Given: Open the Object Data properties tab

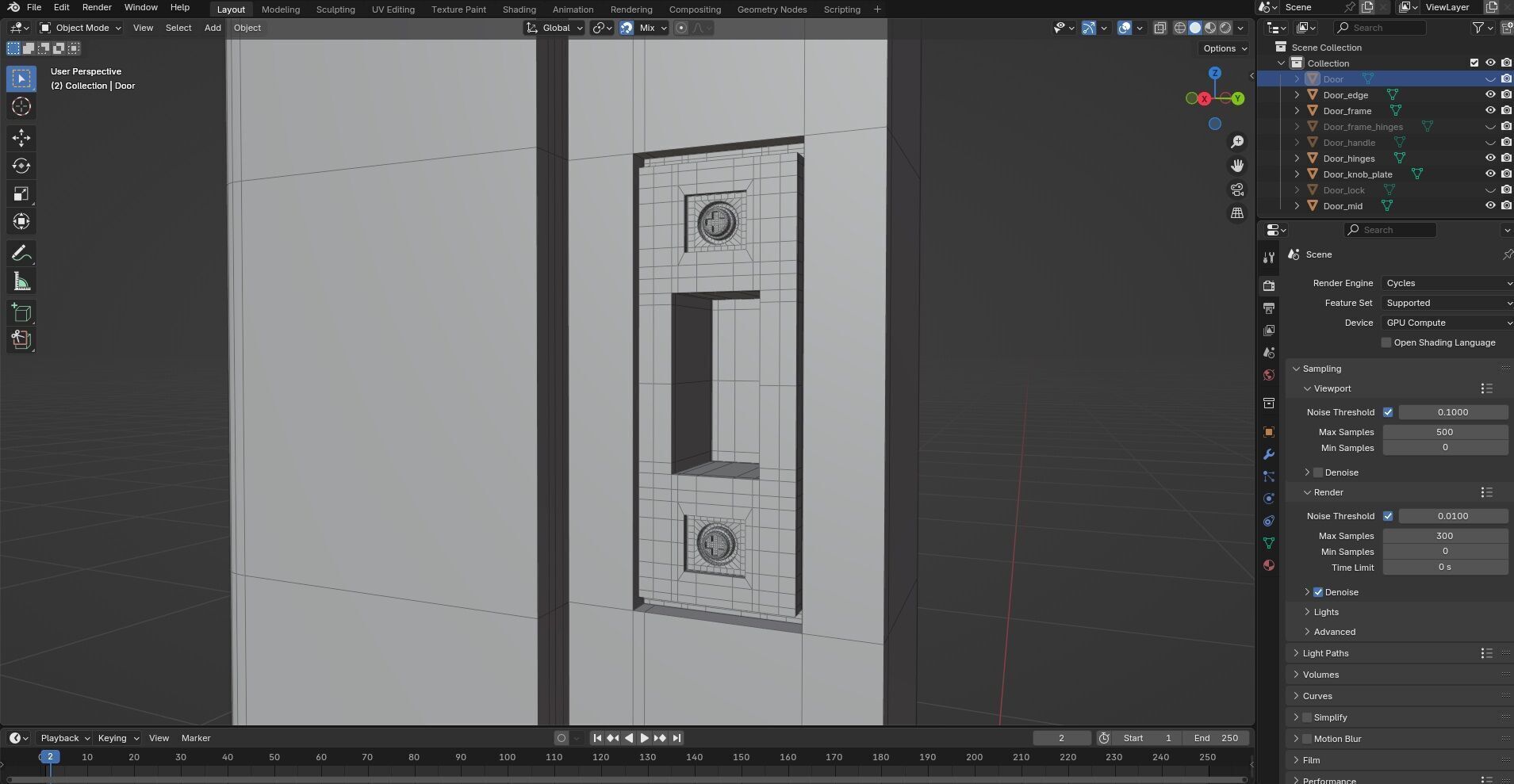Looking at the screenshot, I should coord(1269,543).
